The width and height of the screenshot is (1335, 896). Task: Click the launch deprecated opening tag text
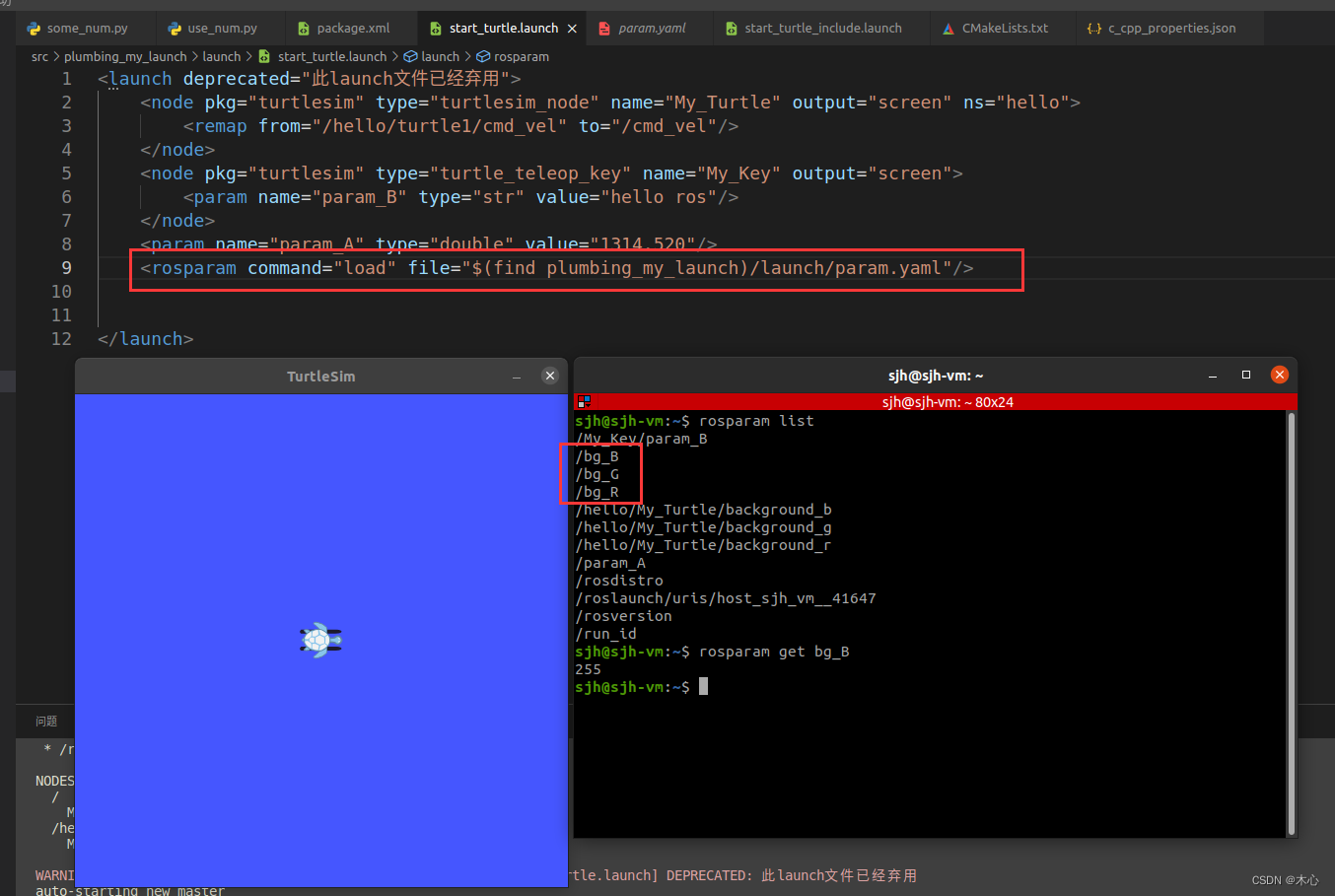(310, 79)
